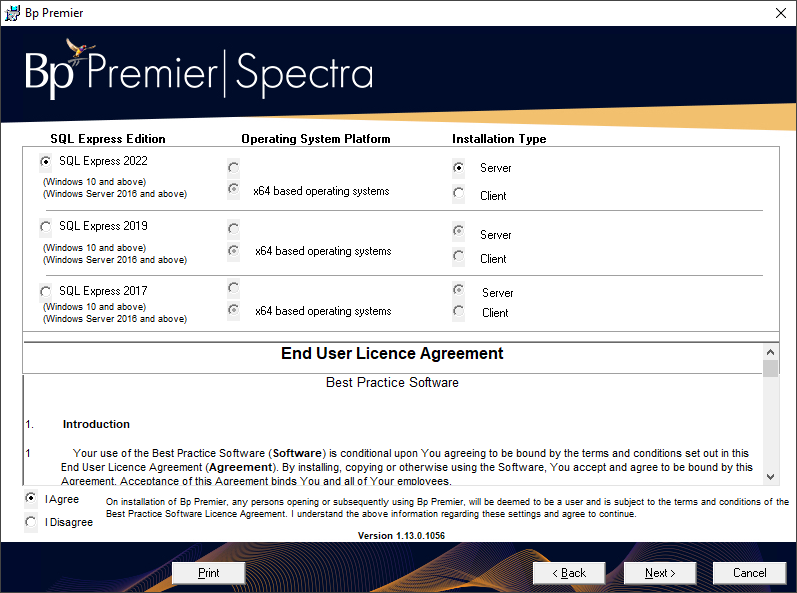Click the SQL Express Edition column header
This screenshot has height=593, width=797.
108,139
